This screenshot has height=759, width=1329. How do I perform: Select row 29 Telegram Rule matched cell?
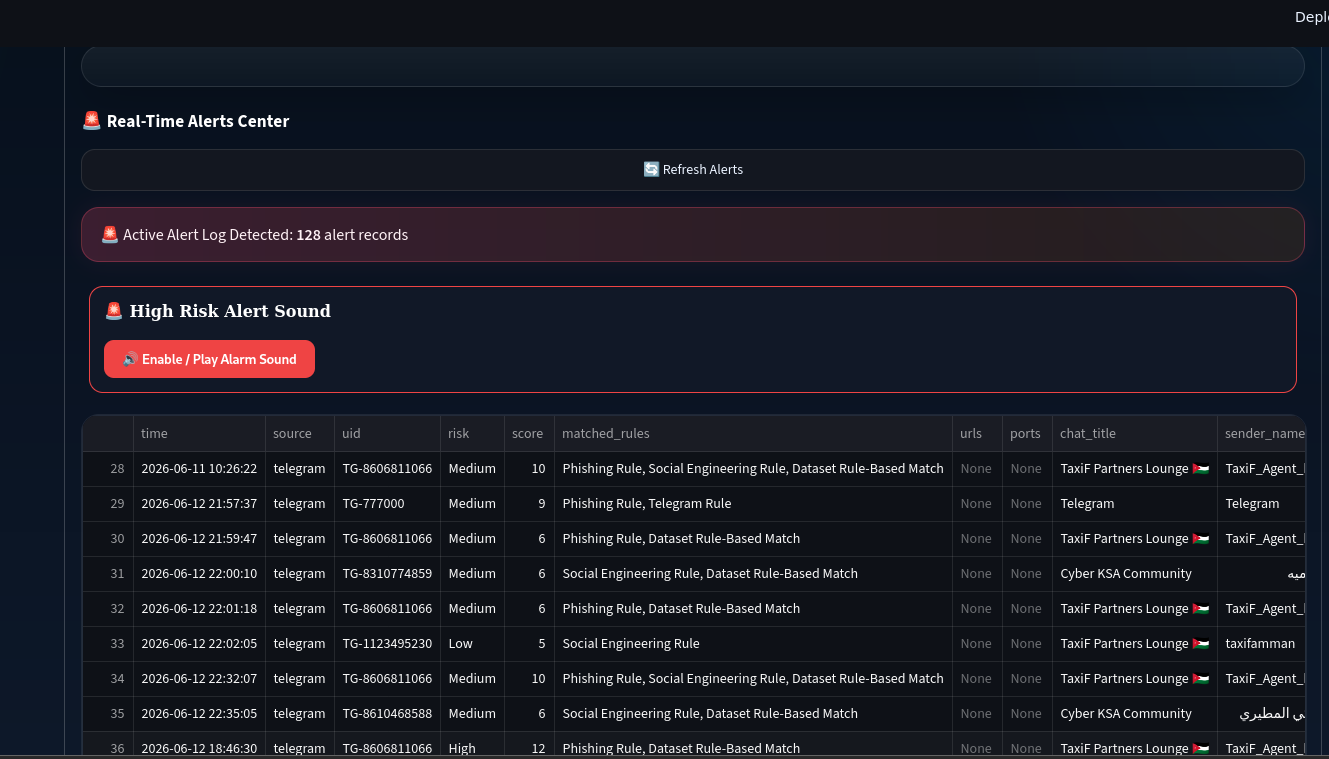[x=753, y=504]
